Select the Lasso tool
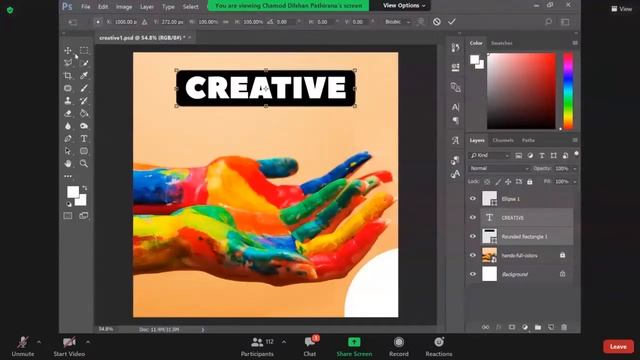The height and width of the screenshot is (360, 640). (x=68, y=63)
